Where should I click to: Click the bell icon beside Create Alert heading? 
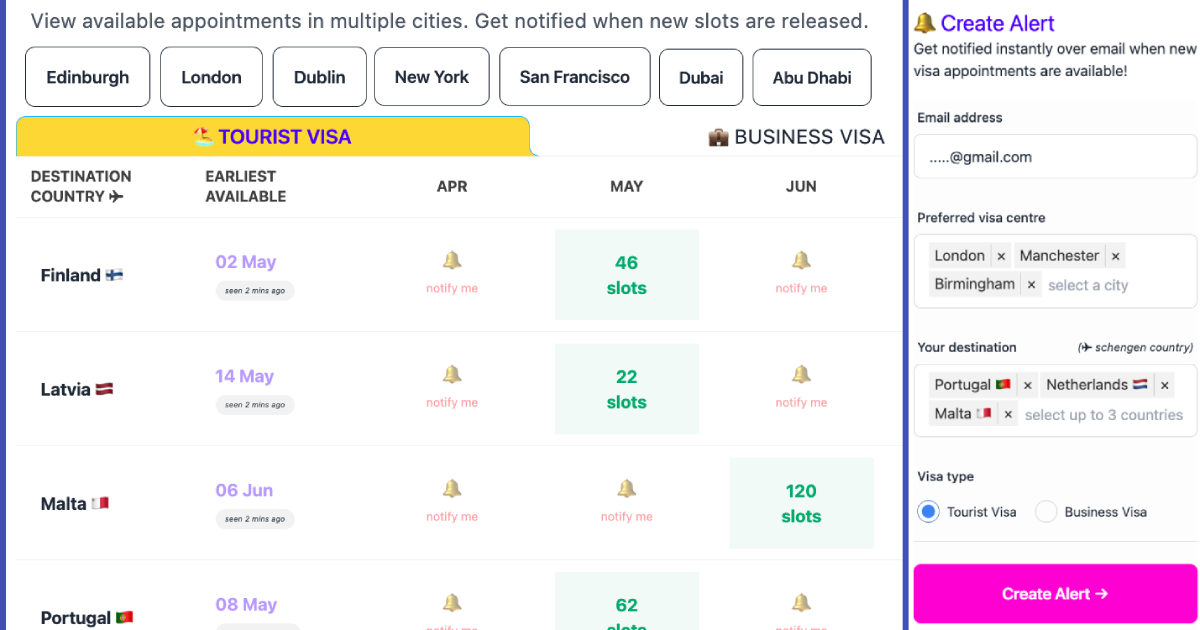pos(925,23)
